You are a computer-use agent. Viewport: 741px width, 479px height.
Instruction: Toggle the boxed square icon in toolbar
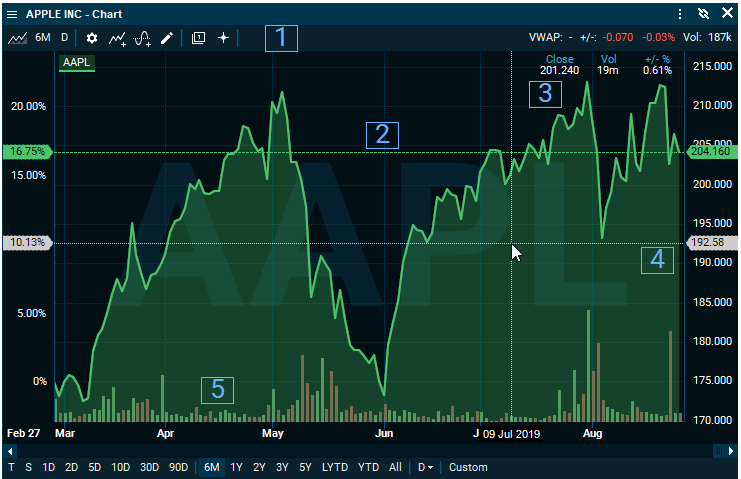[198, 38]
